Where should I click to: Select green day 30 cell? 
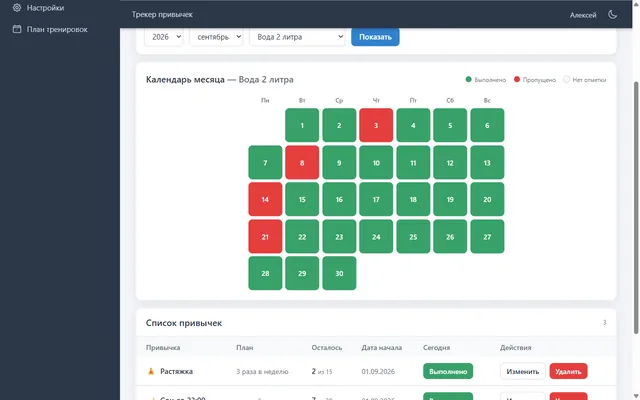pyautogui.click(x=339, y=273)
